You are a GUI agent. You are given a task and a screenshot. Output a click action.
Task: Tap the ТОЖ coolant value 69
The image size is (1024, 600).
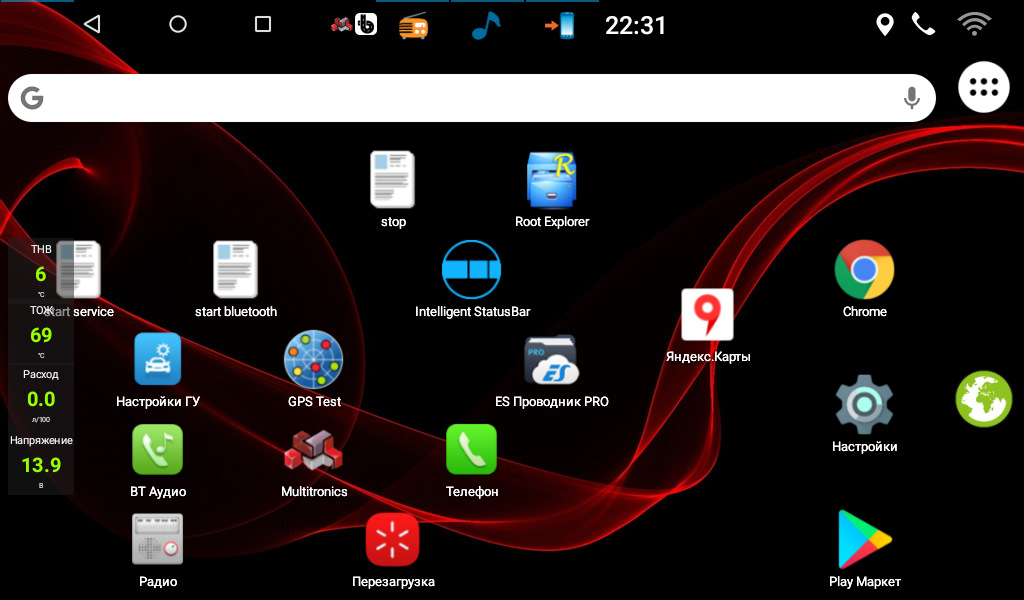pyautogui.click(x=40, y=335)
